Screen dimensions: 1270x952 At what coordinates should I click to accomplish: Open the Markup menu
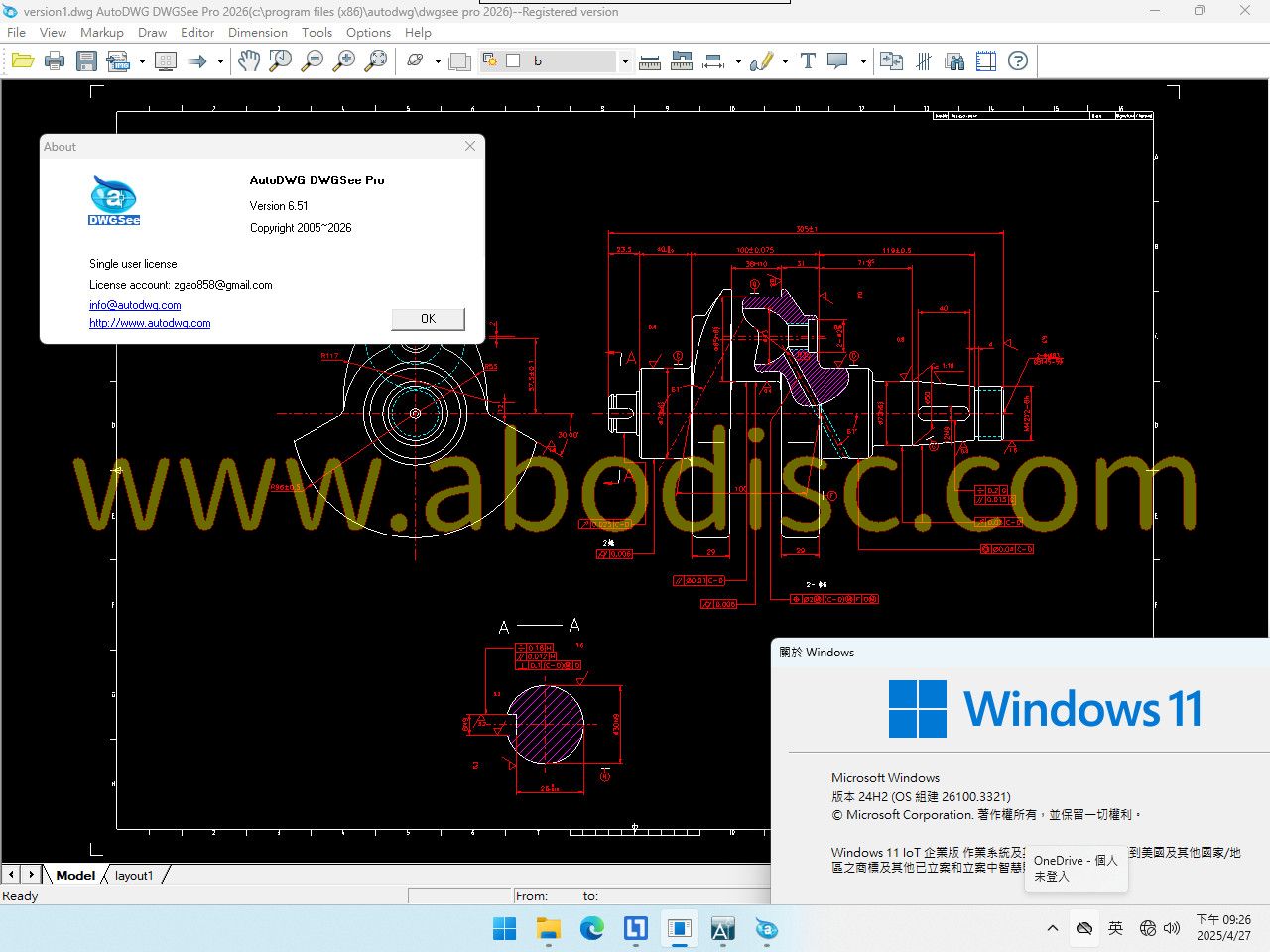pos(102,32)
